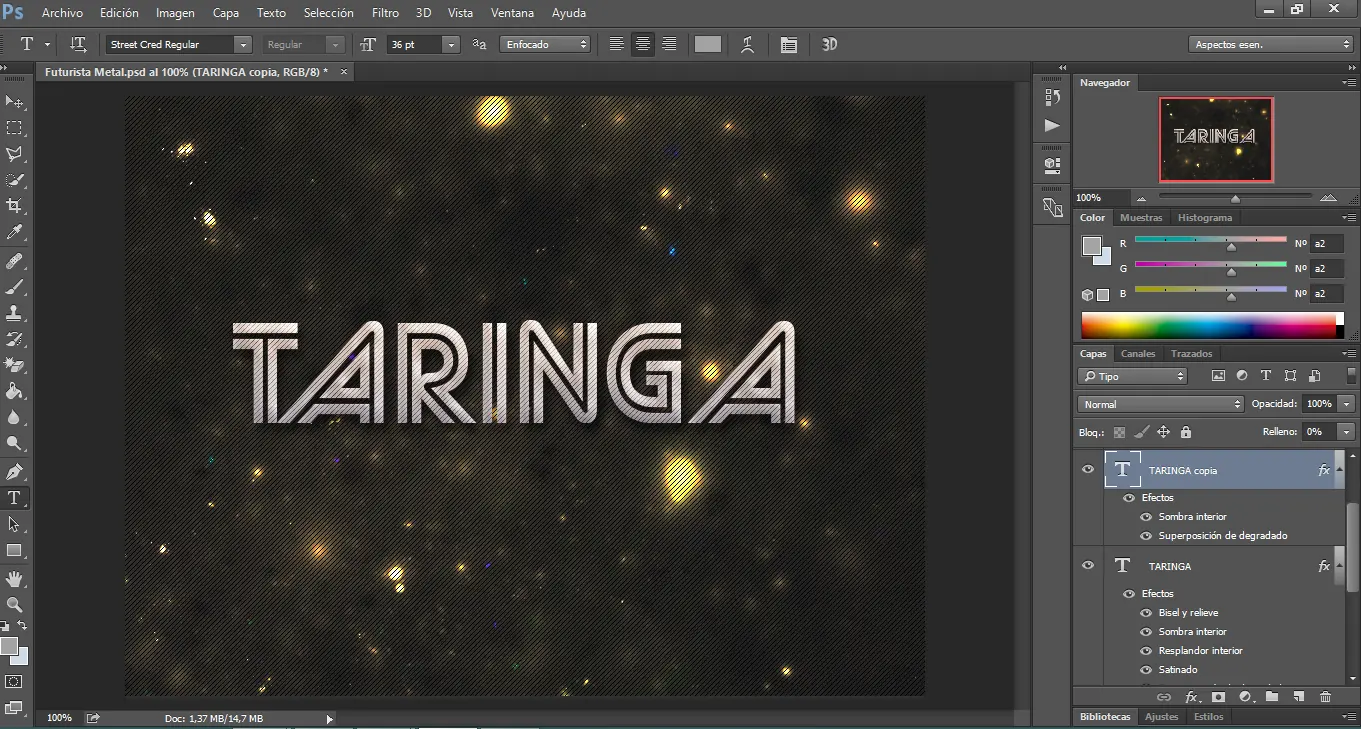The width and height of the screenshot is (1361, 729).
Task: Open the Capa menu
Action: click(x=226, y=13)
